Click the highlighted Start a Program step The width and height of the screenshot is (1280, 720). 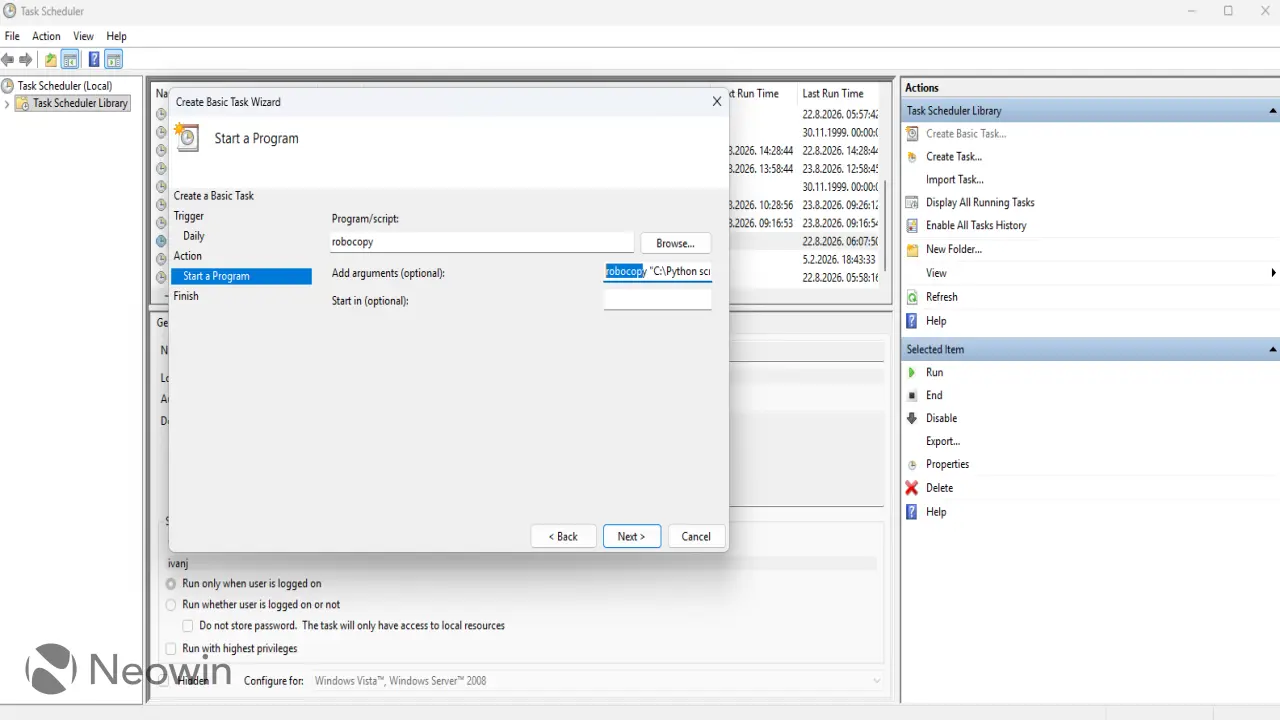241,276
